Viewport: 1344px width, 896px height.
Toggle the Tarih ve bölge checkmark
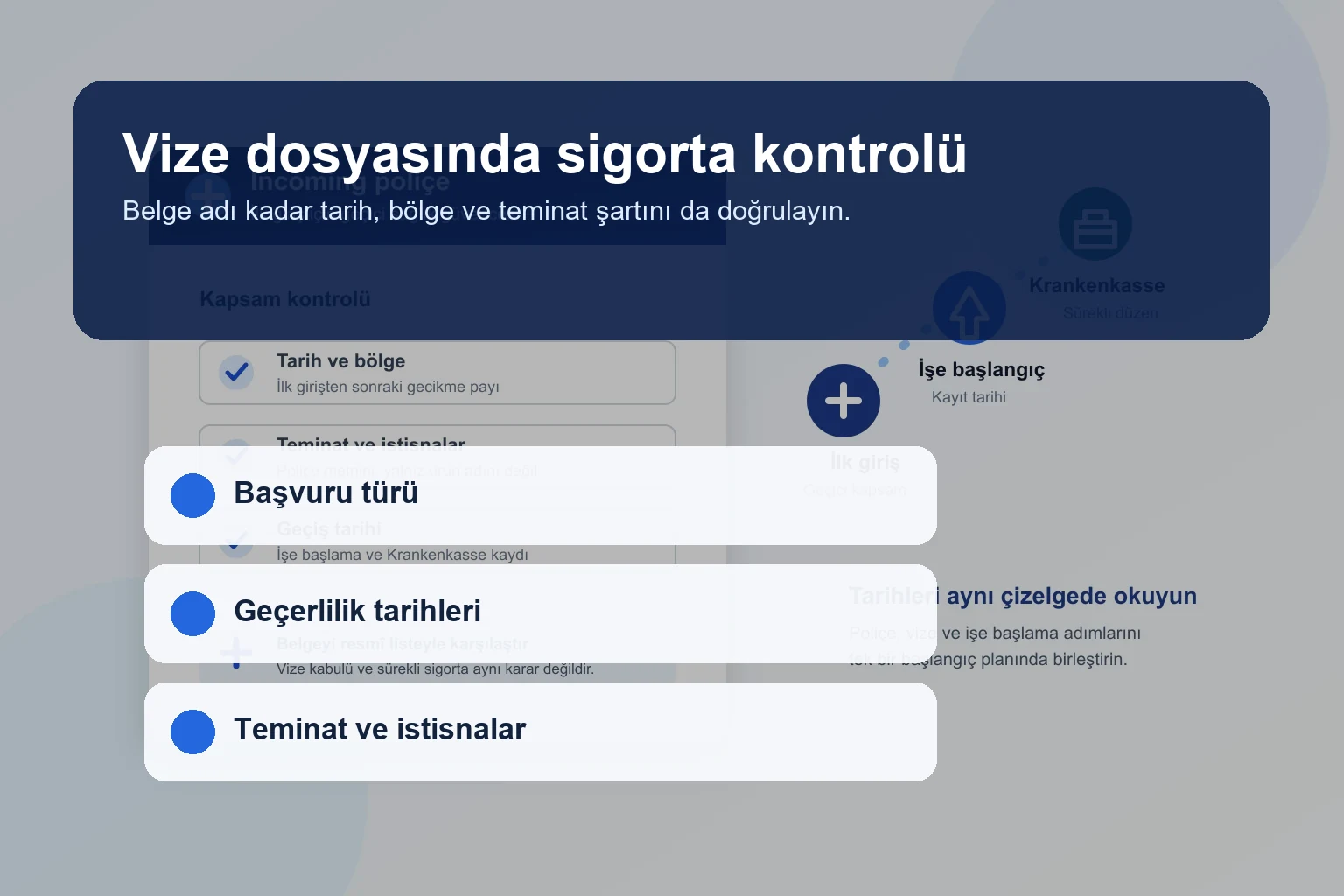236,373
